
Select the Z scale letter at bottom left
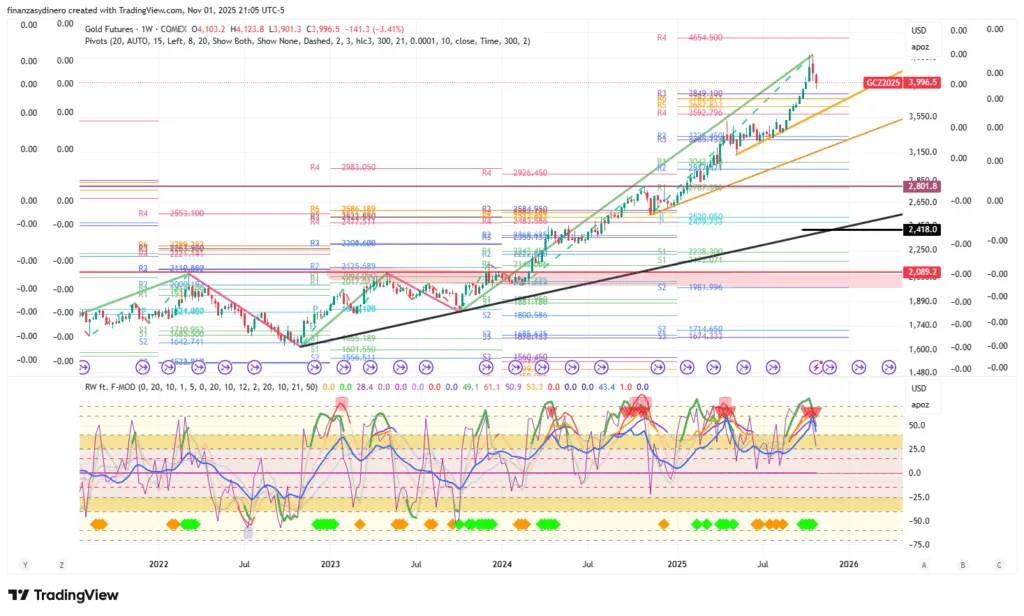coord(62,565)
